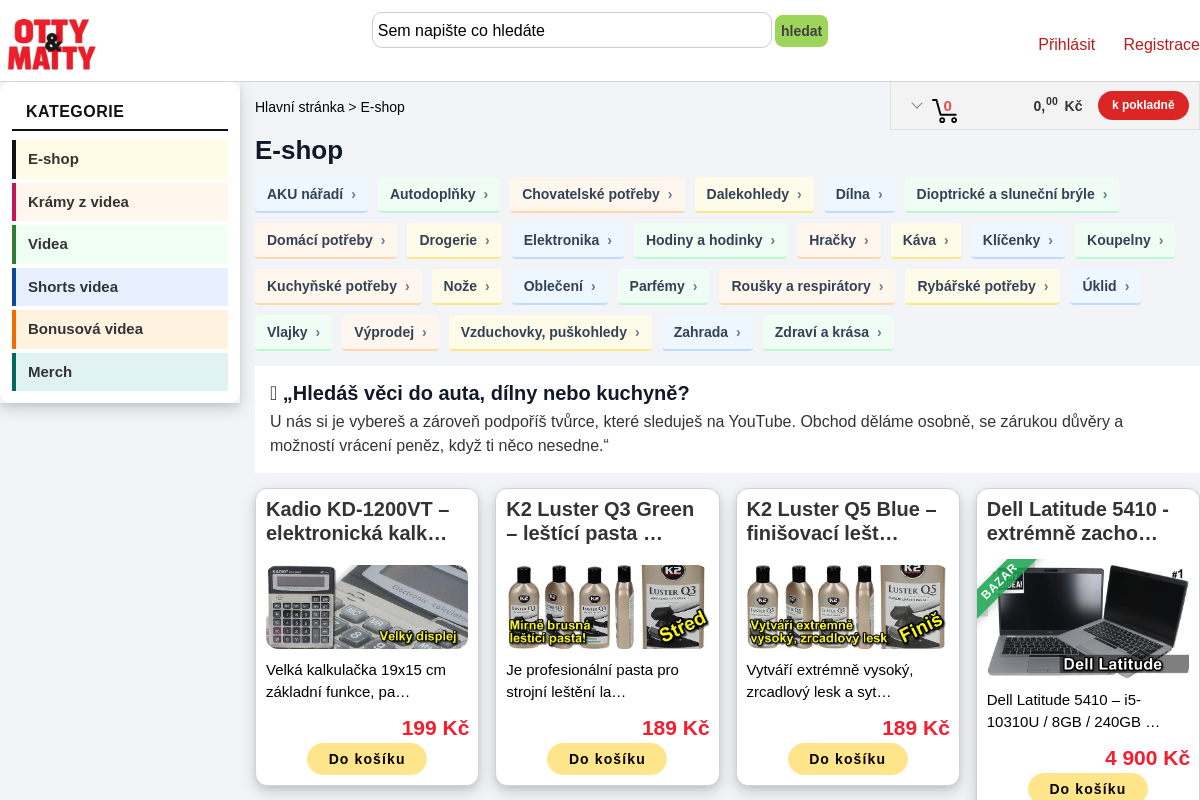This screenshot has width=1200, height=800.
Task: Open Dalekohledy category
Action: [x=754, y=194]
